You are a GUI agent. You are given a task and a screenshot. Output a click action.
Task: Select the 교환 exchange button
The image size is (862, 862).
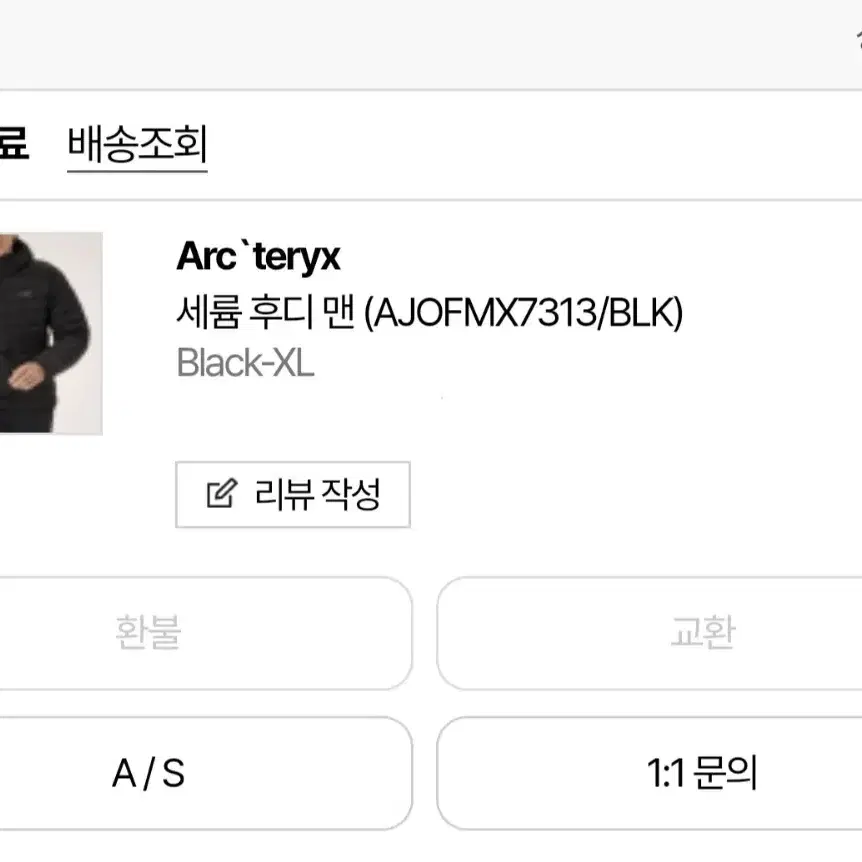tap(649, 633)
